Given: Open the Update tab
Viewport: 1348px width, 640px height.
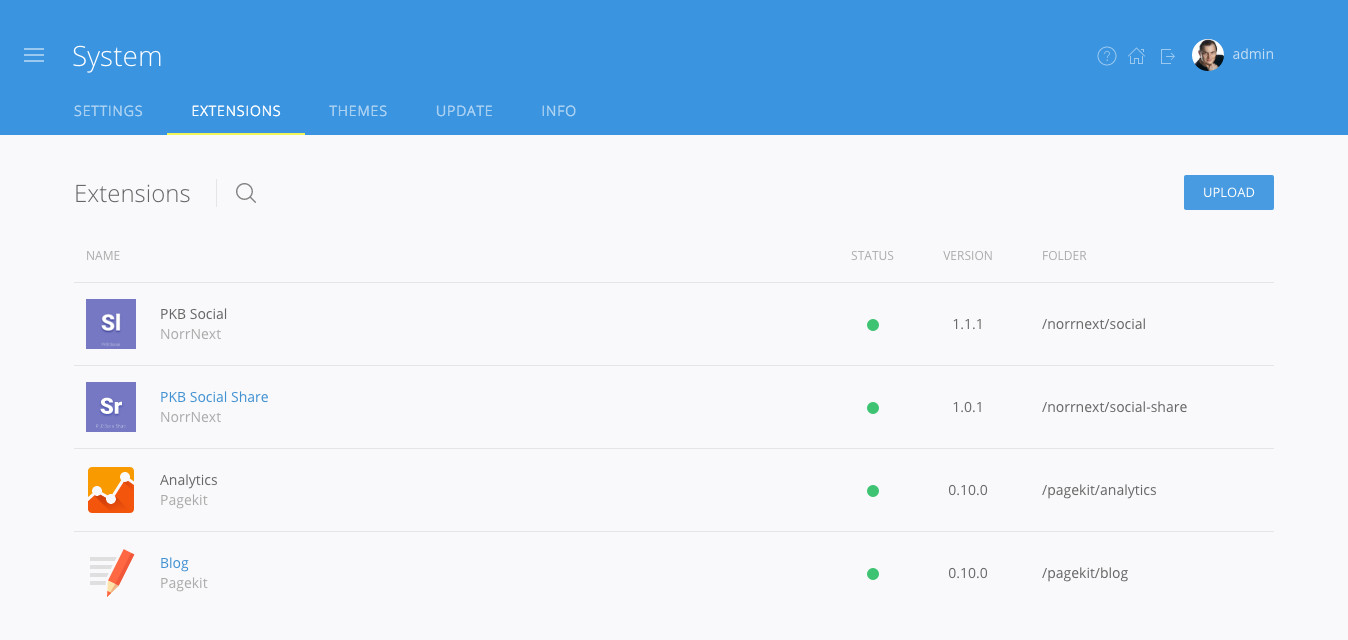Looking at the screenshot, I should (464, 111).
